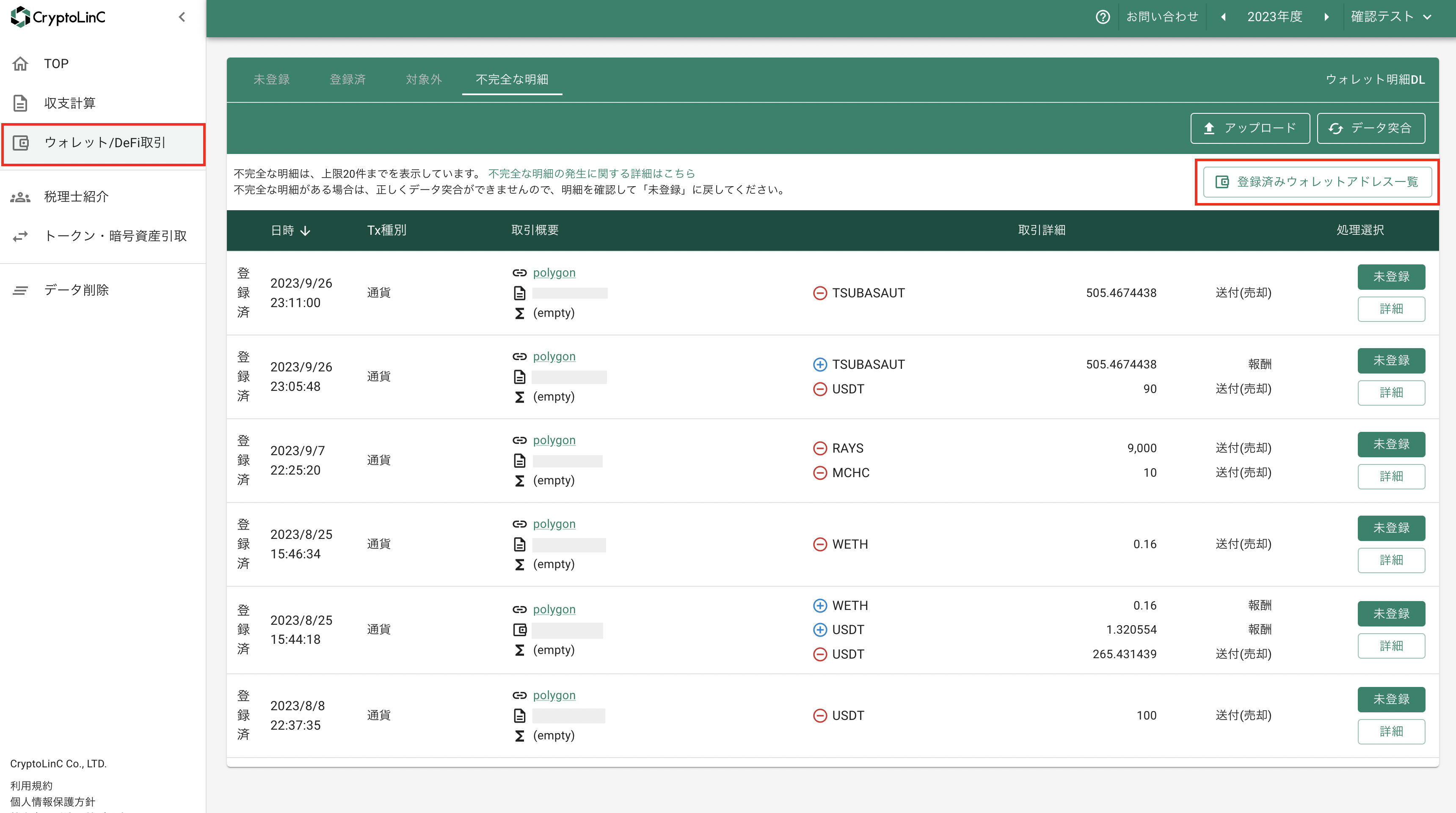Open 詳細 for the 2023/9/7 row
Image resolution: width=1456 pixels, height=813 pixels.
pyautogui.click(x=1391, y=477)
